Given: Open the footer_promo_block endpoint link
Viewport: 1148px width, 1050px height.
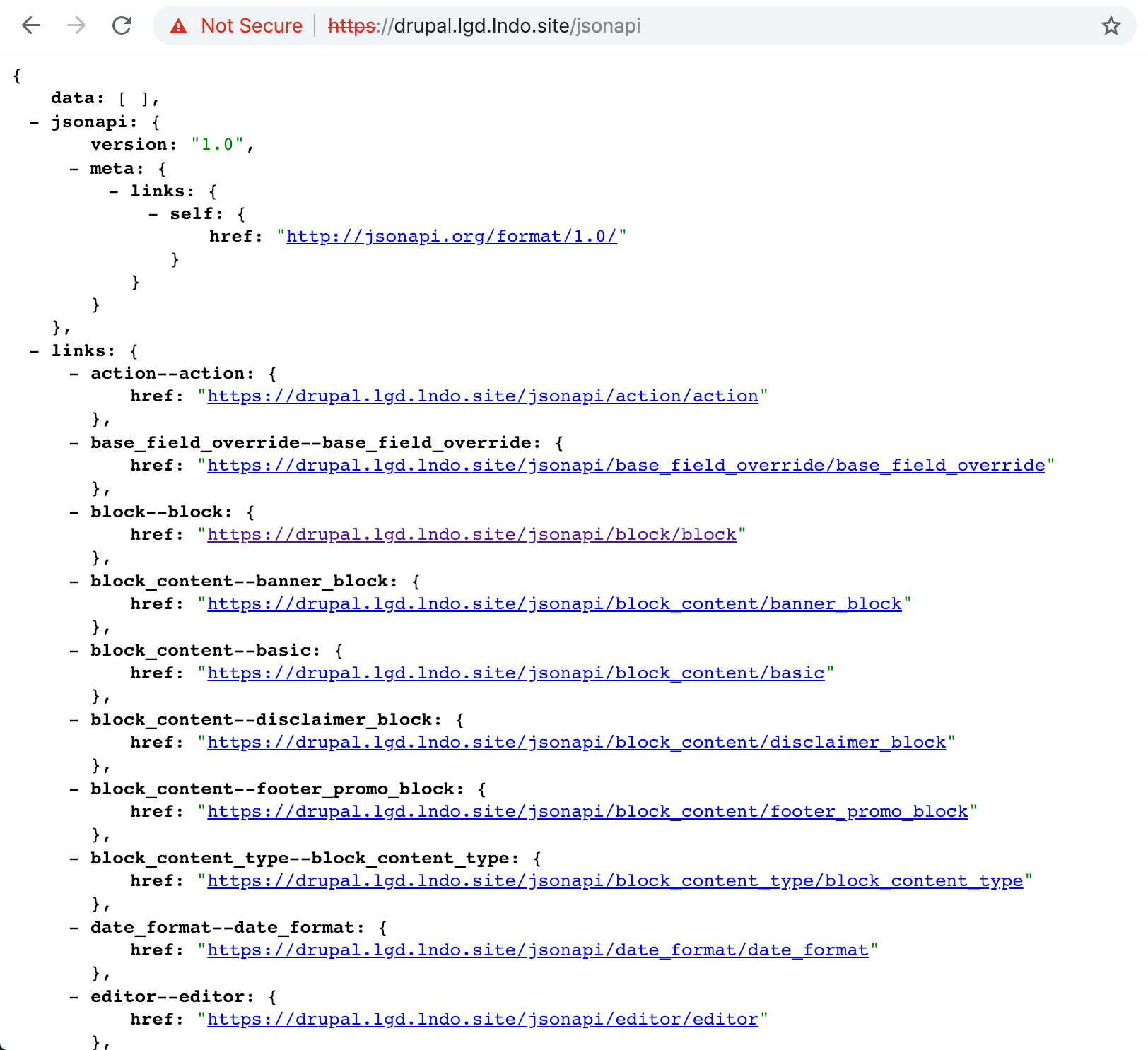Looking at the screenshot, I should point(587,811).
